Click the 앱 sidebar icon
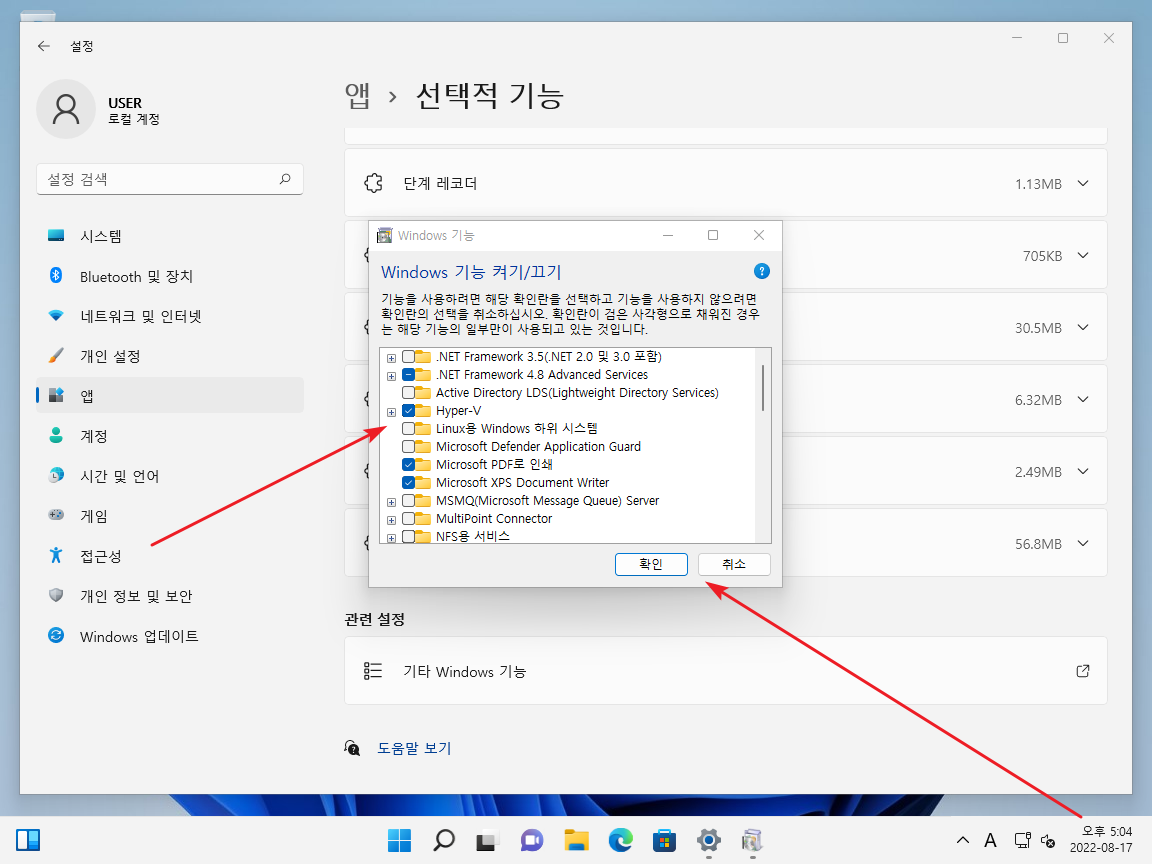The height and width of the screenshot is (864, 1152). tap(56, 395)
